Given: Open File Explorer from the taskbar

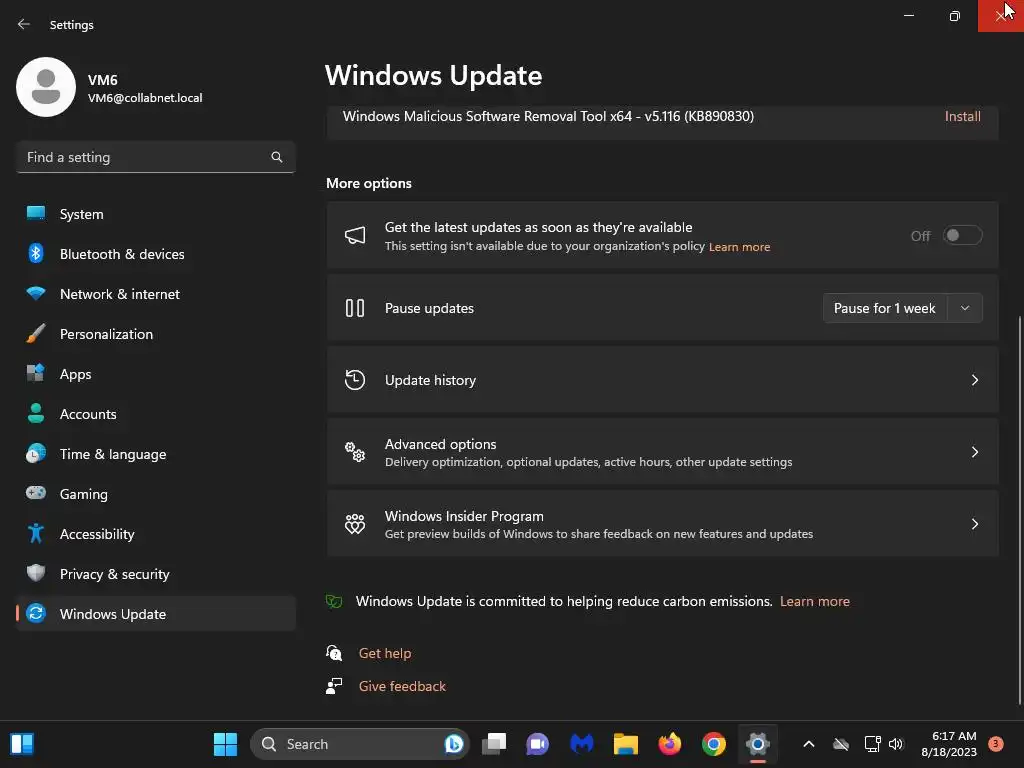Looking at the screenshot, I should click(x=626, y=744).
